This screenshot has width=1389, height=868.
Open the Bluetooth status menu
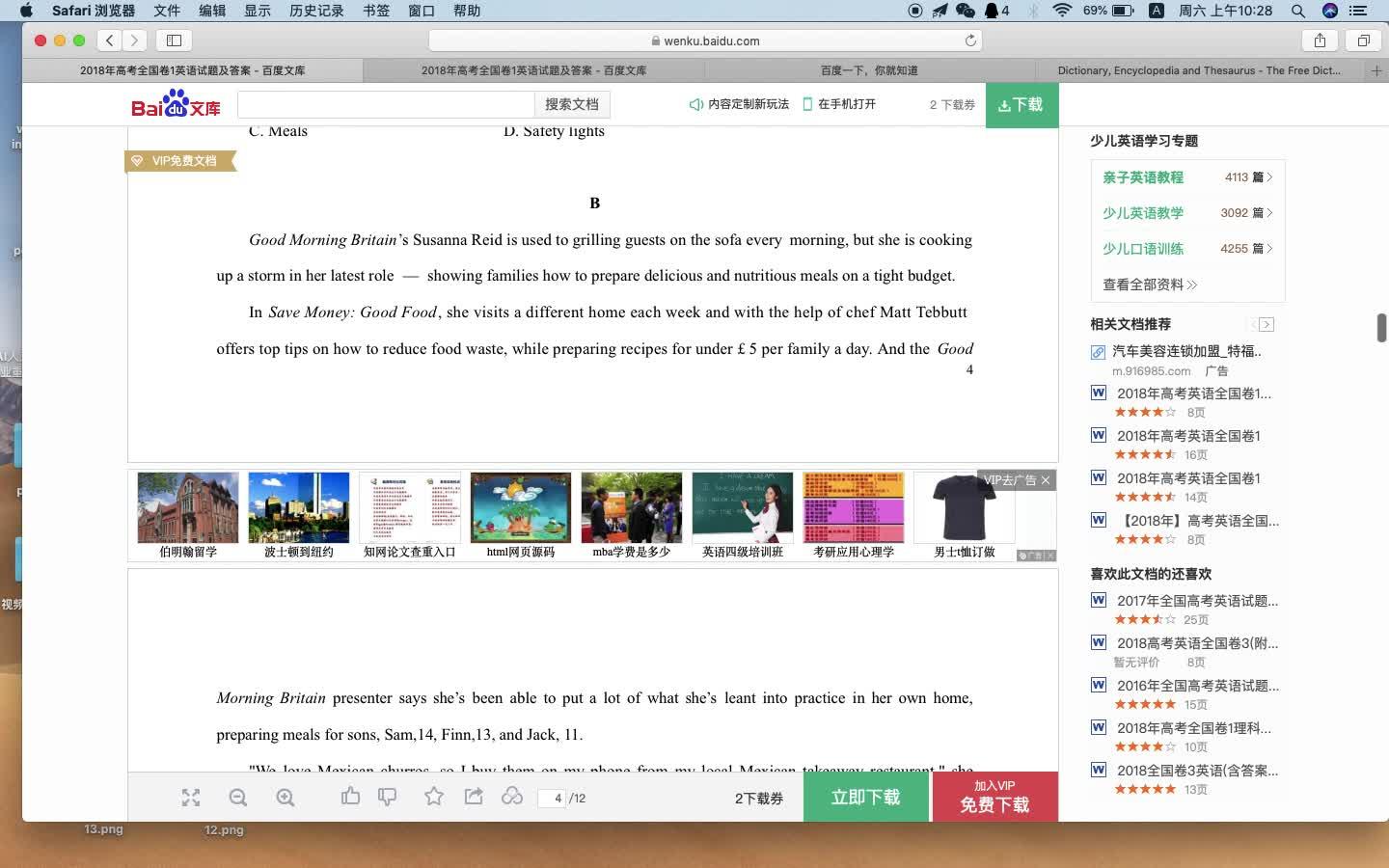(1033, 11)
